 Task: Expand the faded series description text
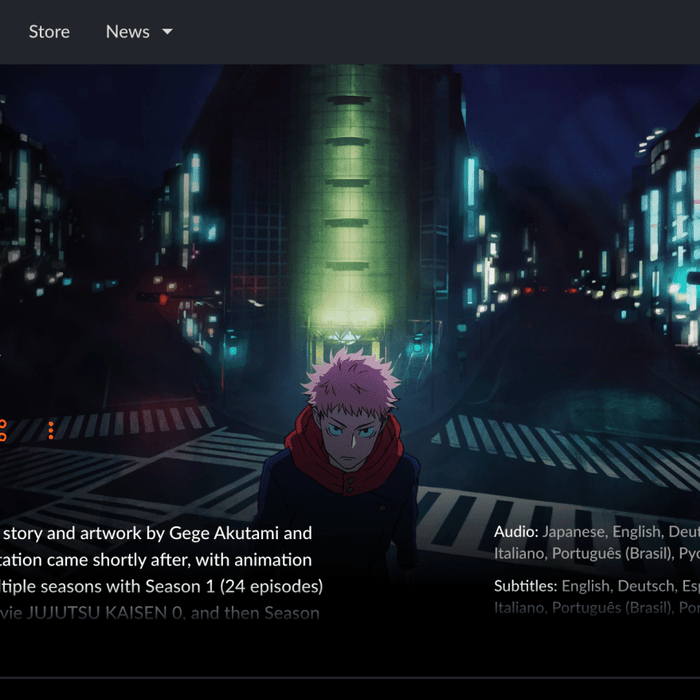coord(160,612)
